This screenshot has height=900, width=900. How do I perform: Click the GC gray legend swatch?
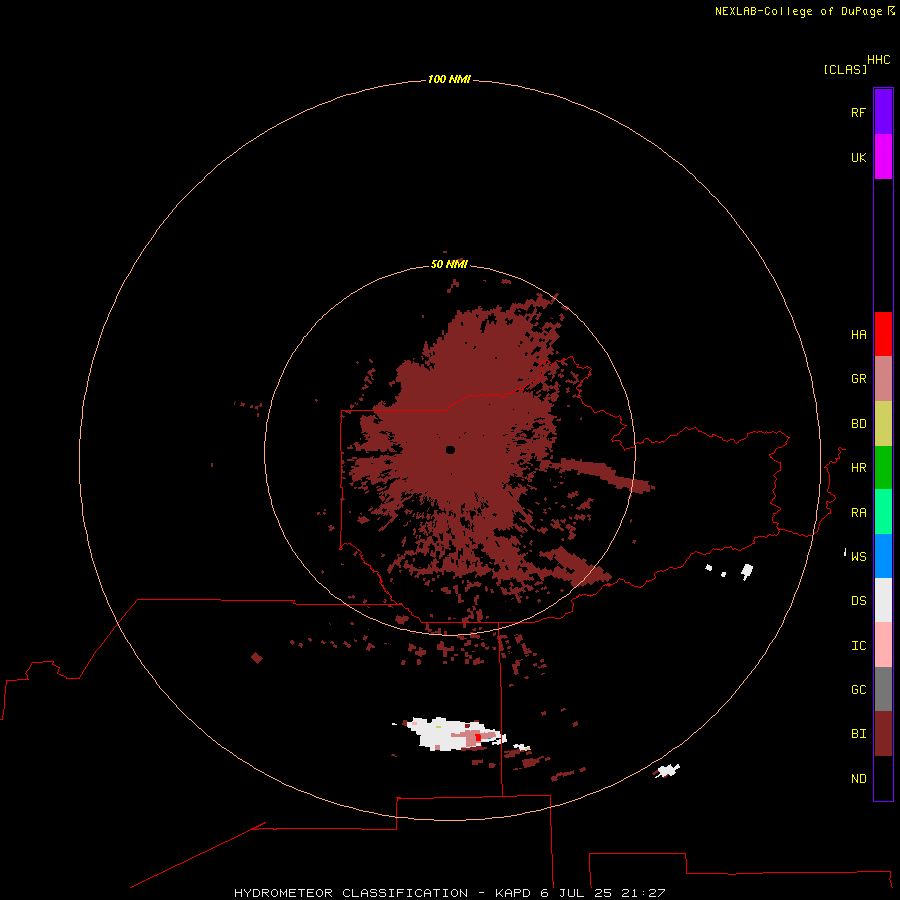(883, 689)
